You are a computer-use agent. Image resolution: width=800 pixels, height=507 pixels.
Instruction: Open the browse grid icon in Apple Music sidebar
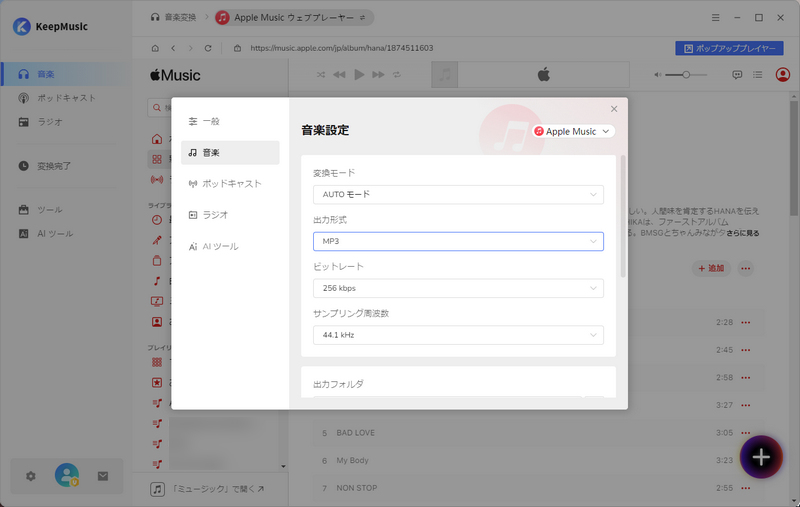(157, 159)
